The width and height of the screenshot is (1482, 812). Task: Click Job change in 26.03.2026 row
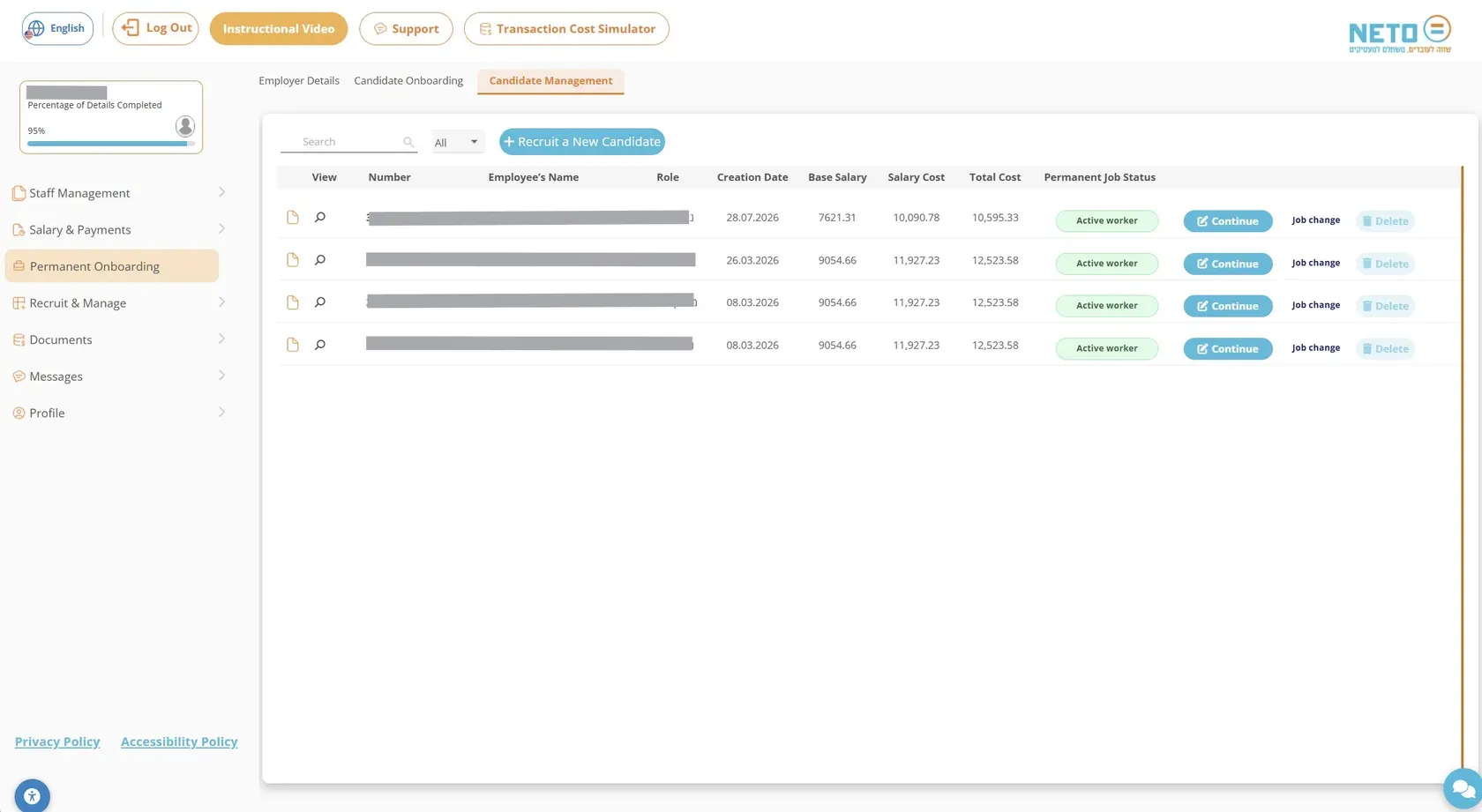(x=1316, y=263)
